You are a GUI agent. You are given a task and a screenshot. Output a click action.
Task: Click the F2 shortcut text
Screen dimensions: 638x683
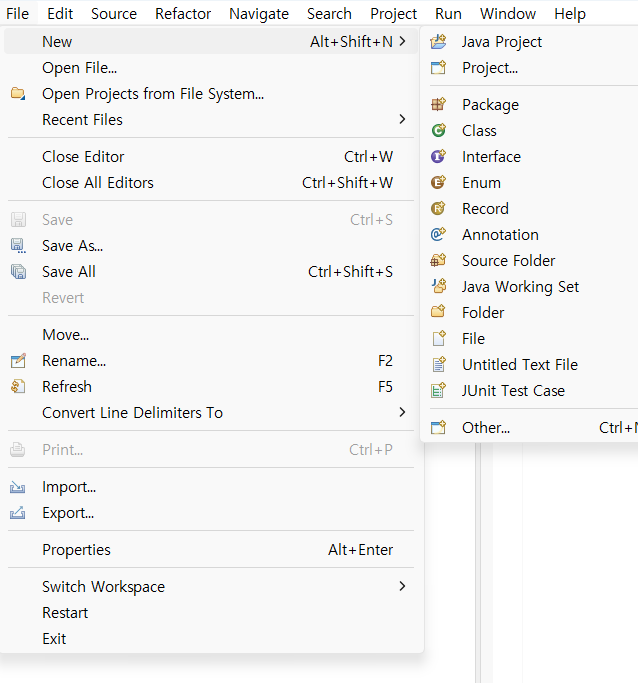pos(385,361)
